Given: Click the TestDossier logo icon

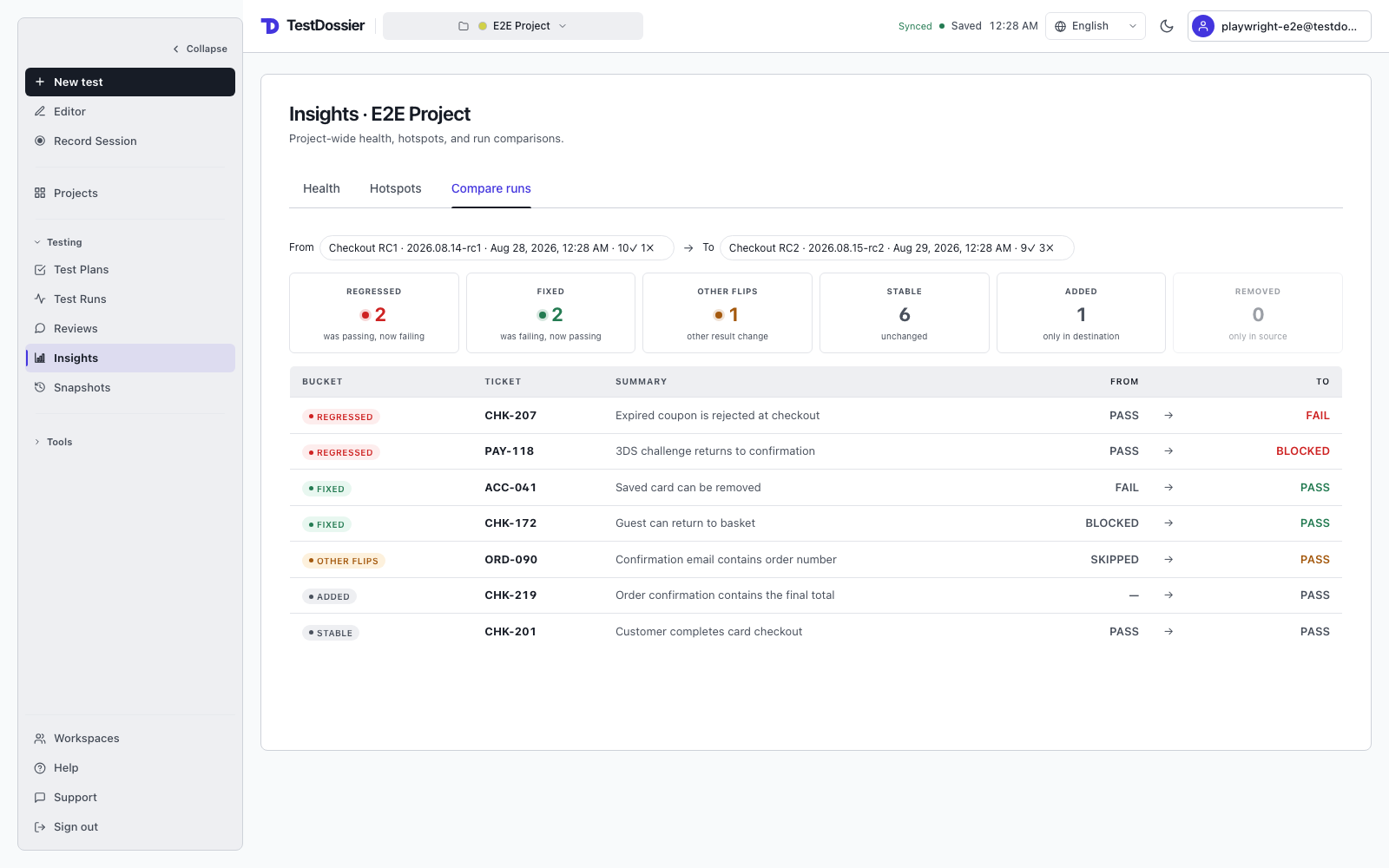Looking at the screenshot, I should (270, 26).
